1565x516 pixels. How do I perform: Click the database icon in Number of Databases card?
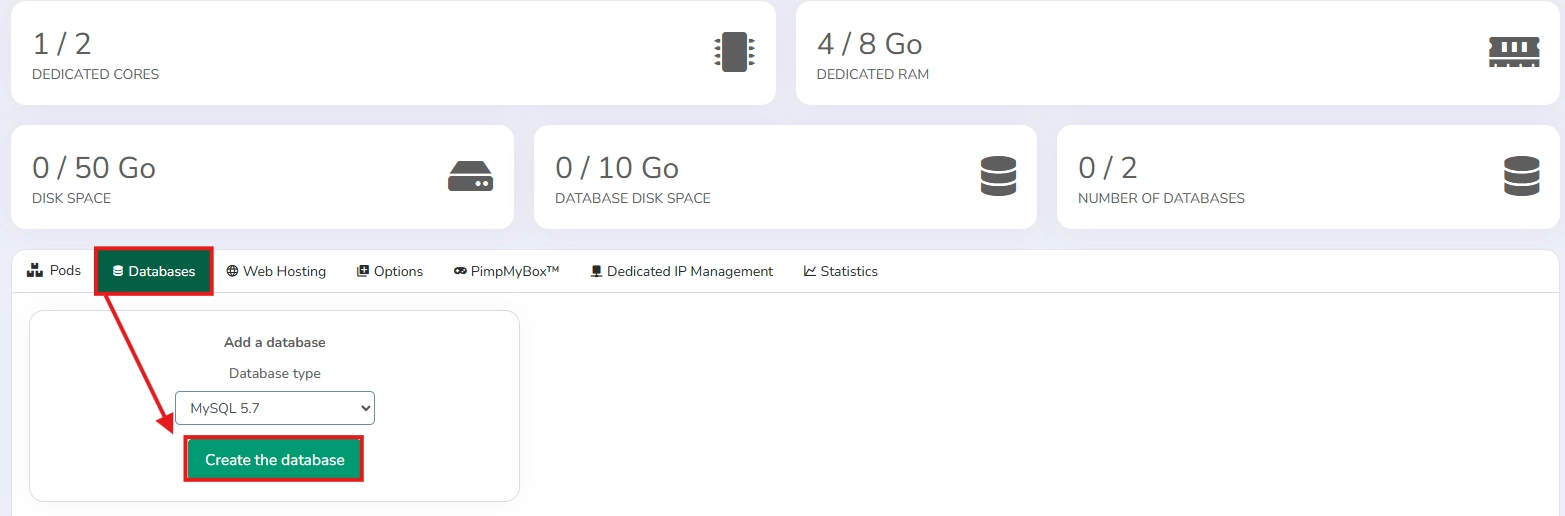[x=1521, y=176]
